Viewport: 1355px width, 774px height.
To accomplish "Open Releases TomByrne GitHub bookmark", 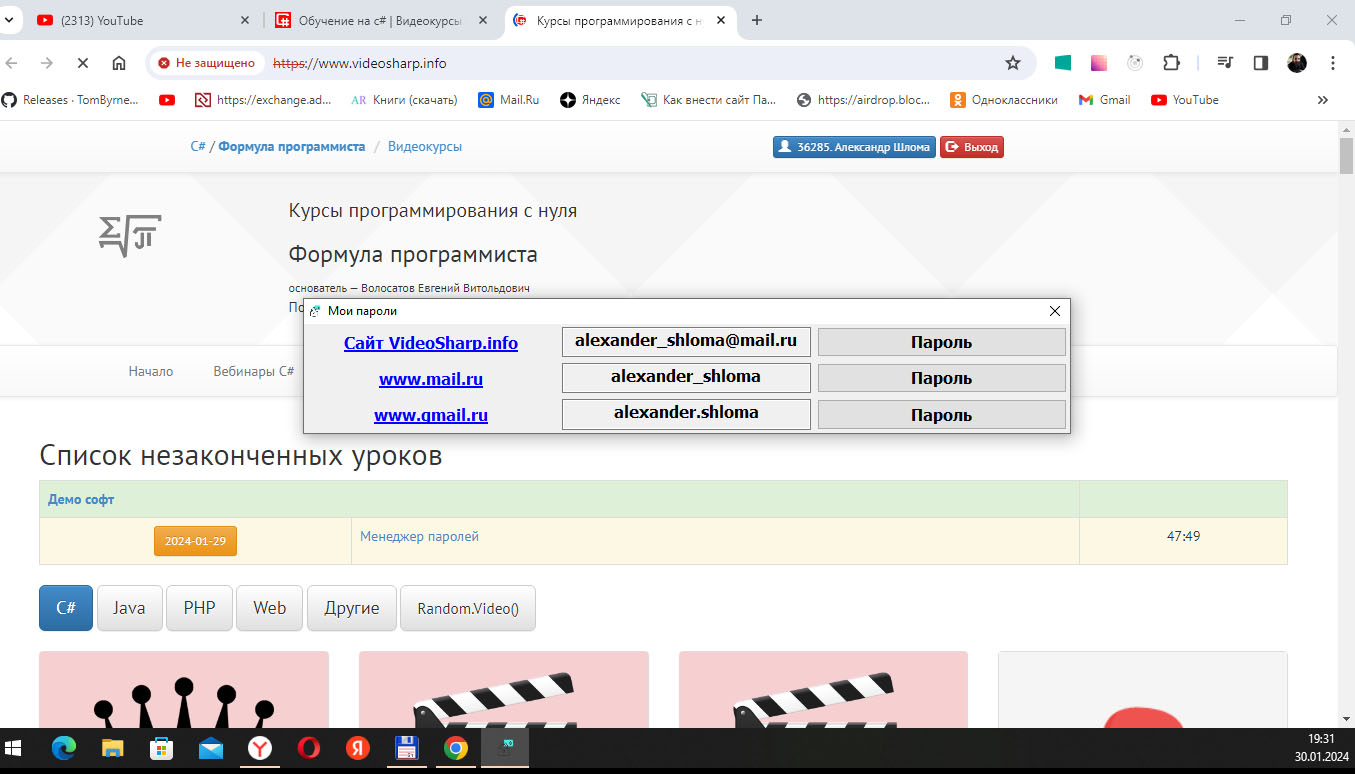I will [x=71, y=100].
